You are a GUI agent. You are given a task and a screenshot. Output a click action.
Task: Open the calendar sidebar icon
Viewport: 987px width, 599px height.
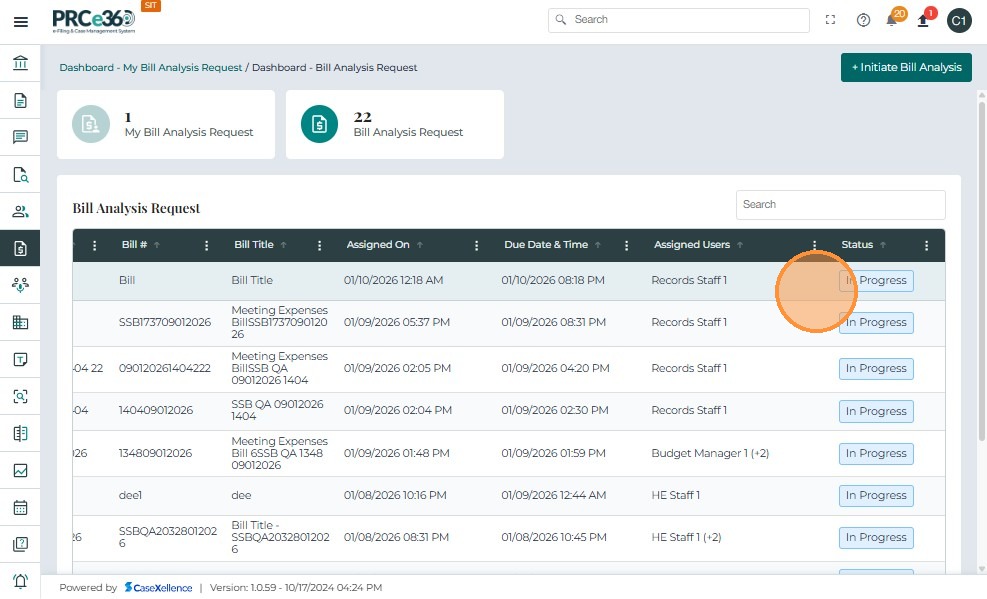pos(20,507)
